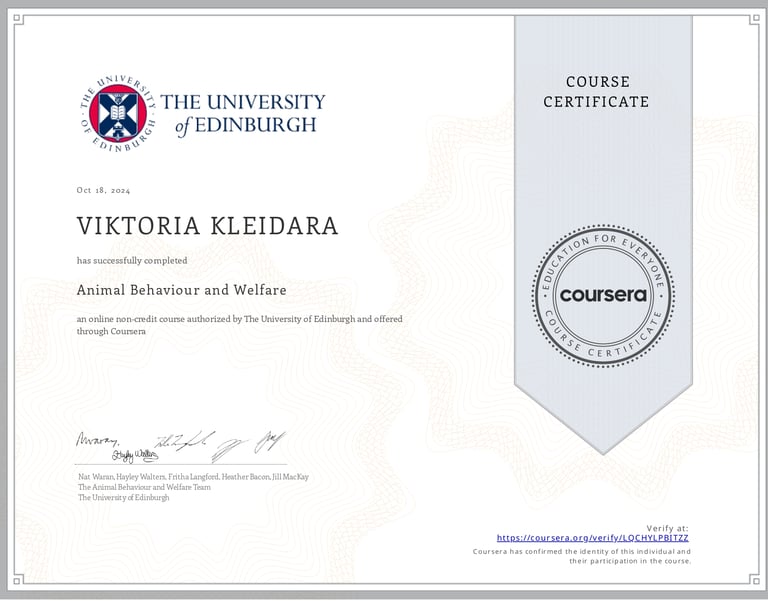Screen dimensions: 768x601
Task: Click the University of Edinburgh crest logo
Action: [x=118, y=114]
